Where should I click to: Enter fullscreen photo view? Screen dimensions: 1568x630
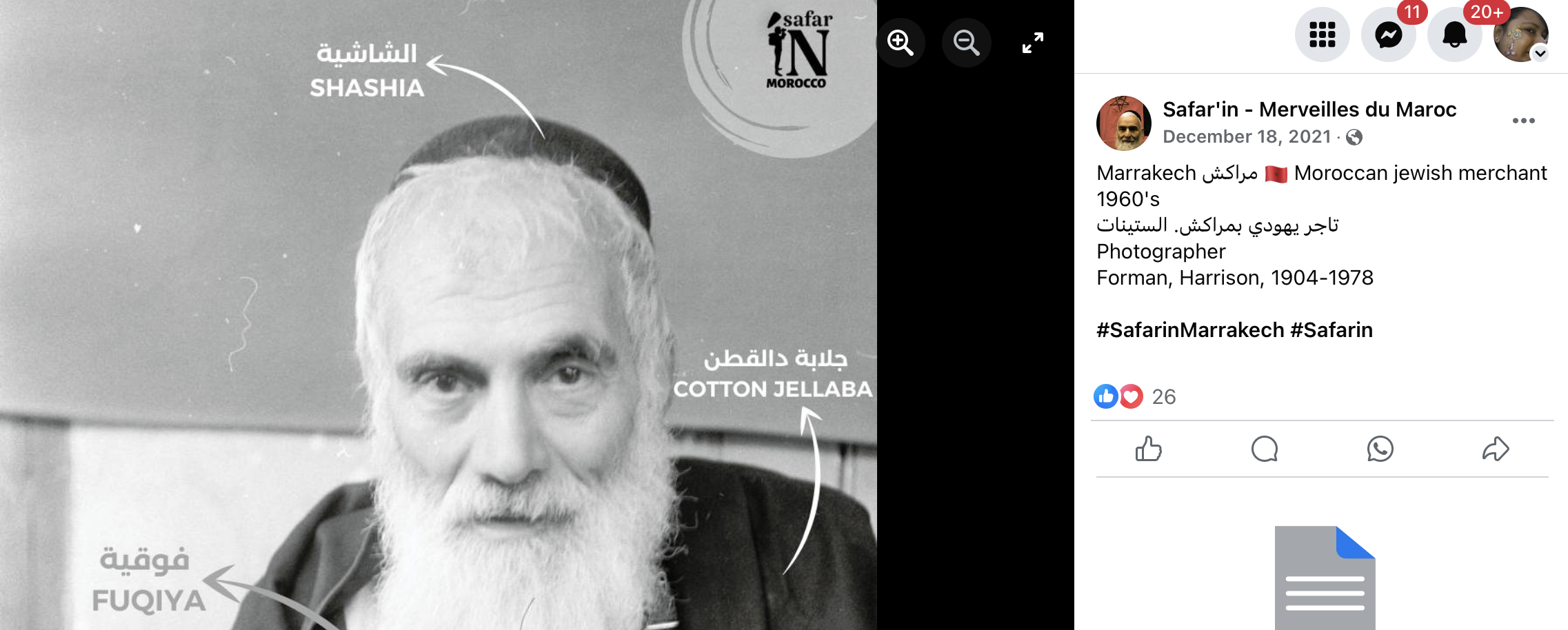tap(1033, 43)
